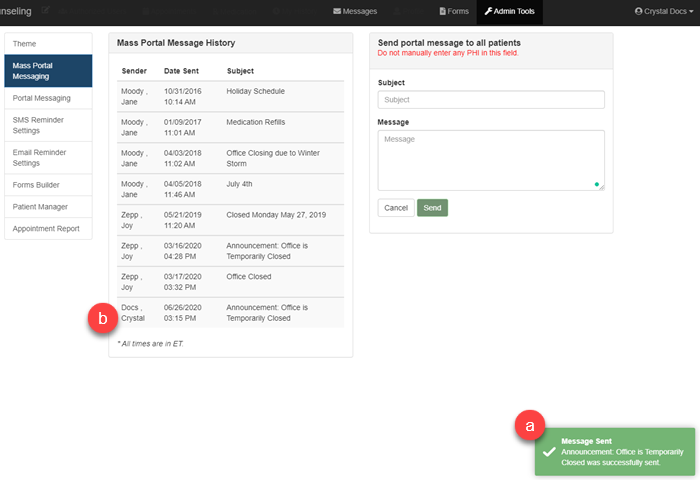
Task: Click the envelope icon beside Messages
Action: coord(337,11)
